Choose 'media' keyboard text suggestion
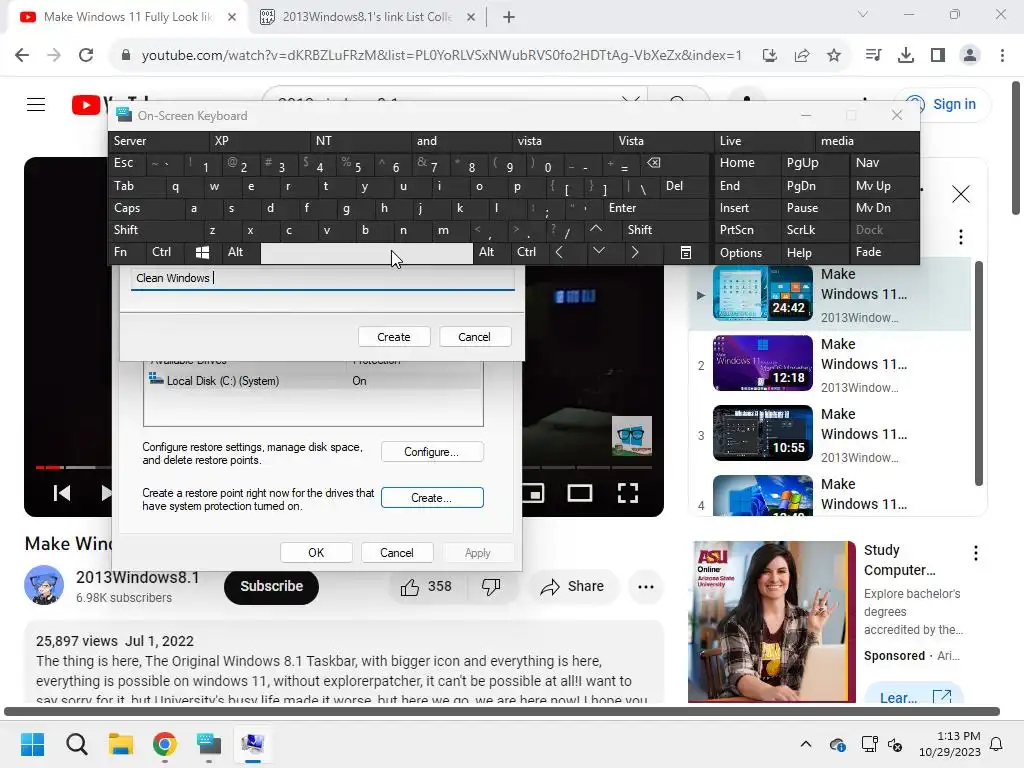The height and width of the screenshot is (768, 1024). click(x=867, y=141)
